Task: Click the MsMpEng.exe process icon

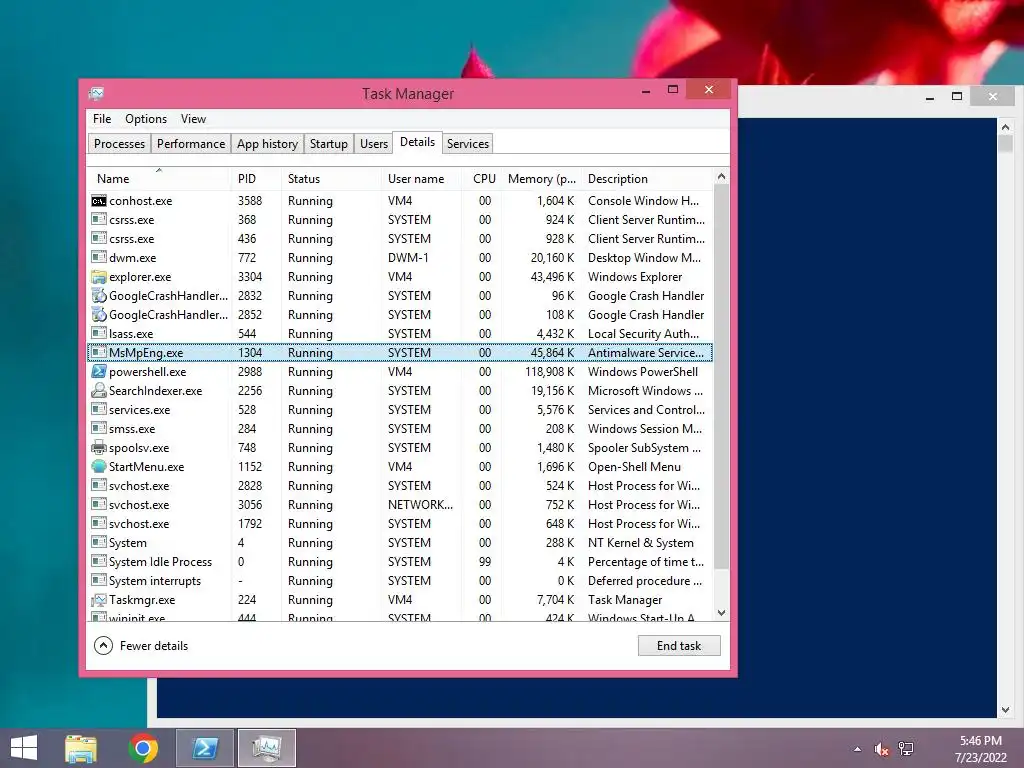Action: tap(99, 353)
